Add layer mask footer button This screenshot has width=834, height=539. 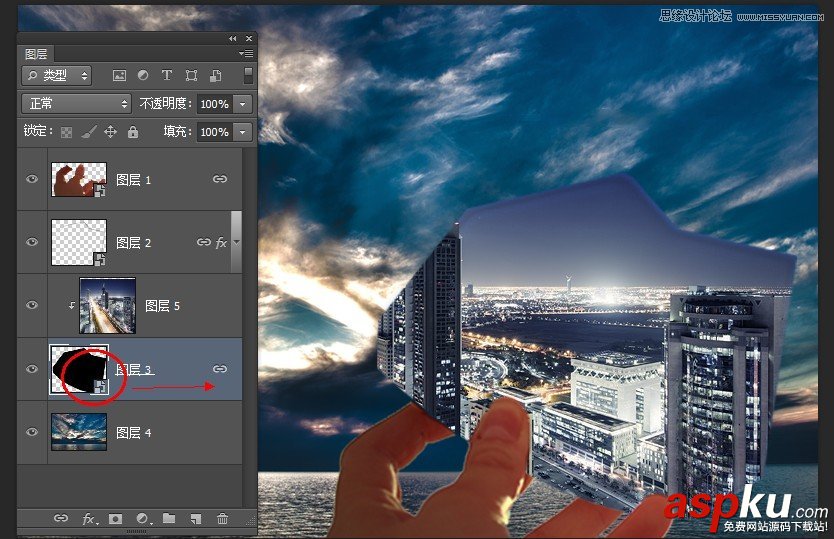point(115,518)
